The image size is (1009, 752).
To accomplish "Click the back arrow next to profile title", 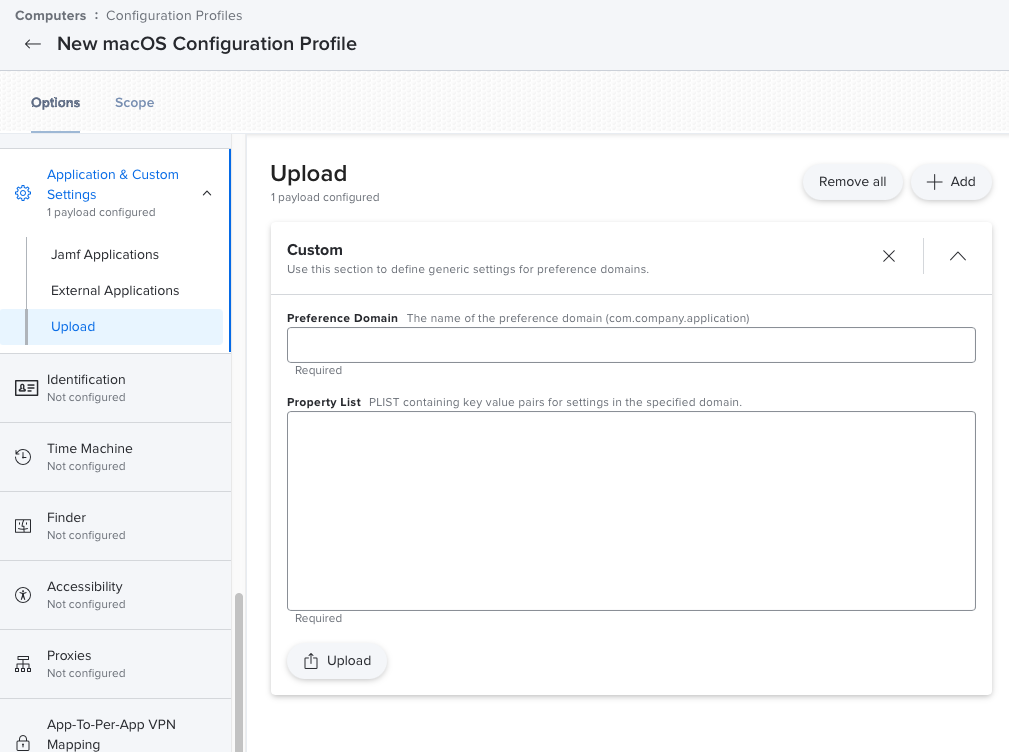I will [30, 44].
